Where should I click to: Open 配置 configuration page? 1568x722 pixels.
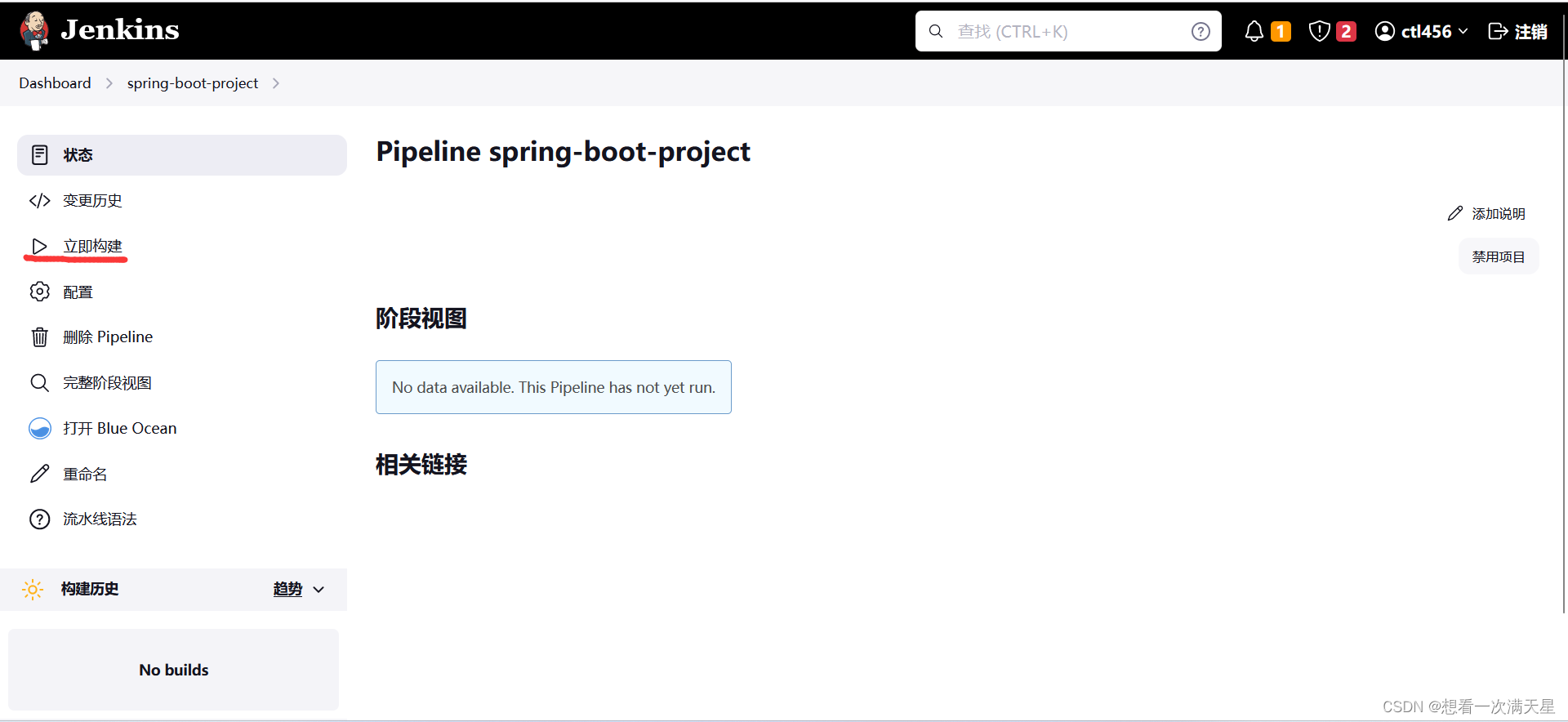point(78,292)
